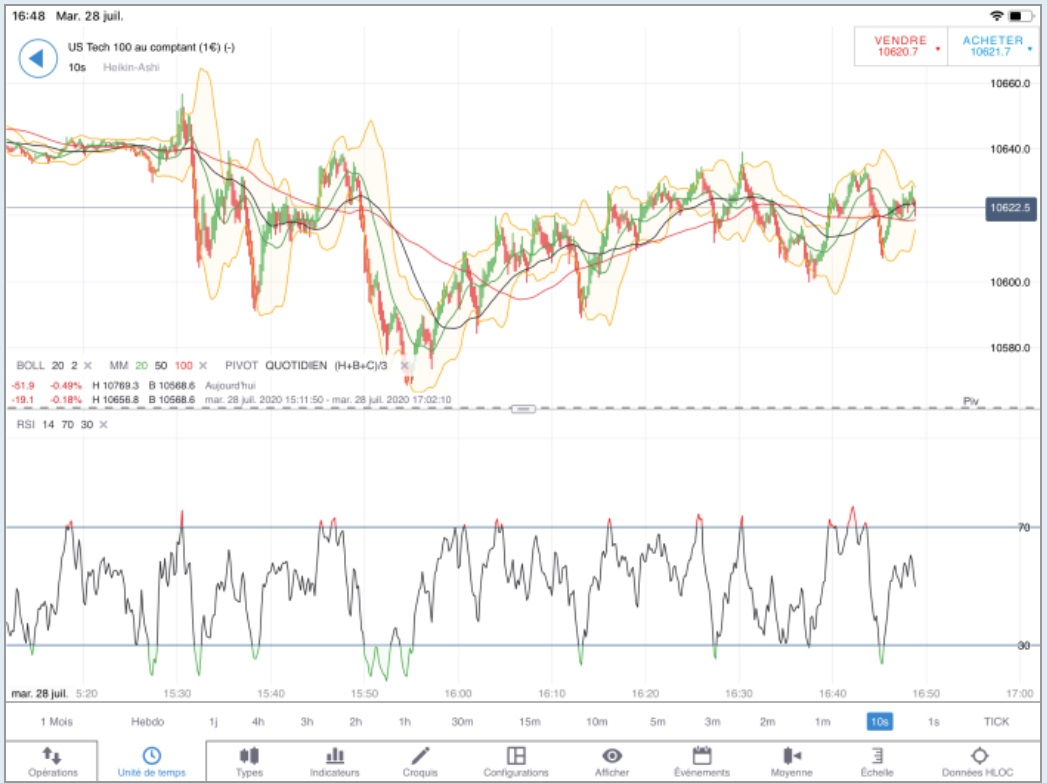Select the 1j timeframe

(x=214, y=722)
